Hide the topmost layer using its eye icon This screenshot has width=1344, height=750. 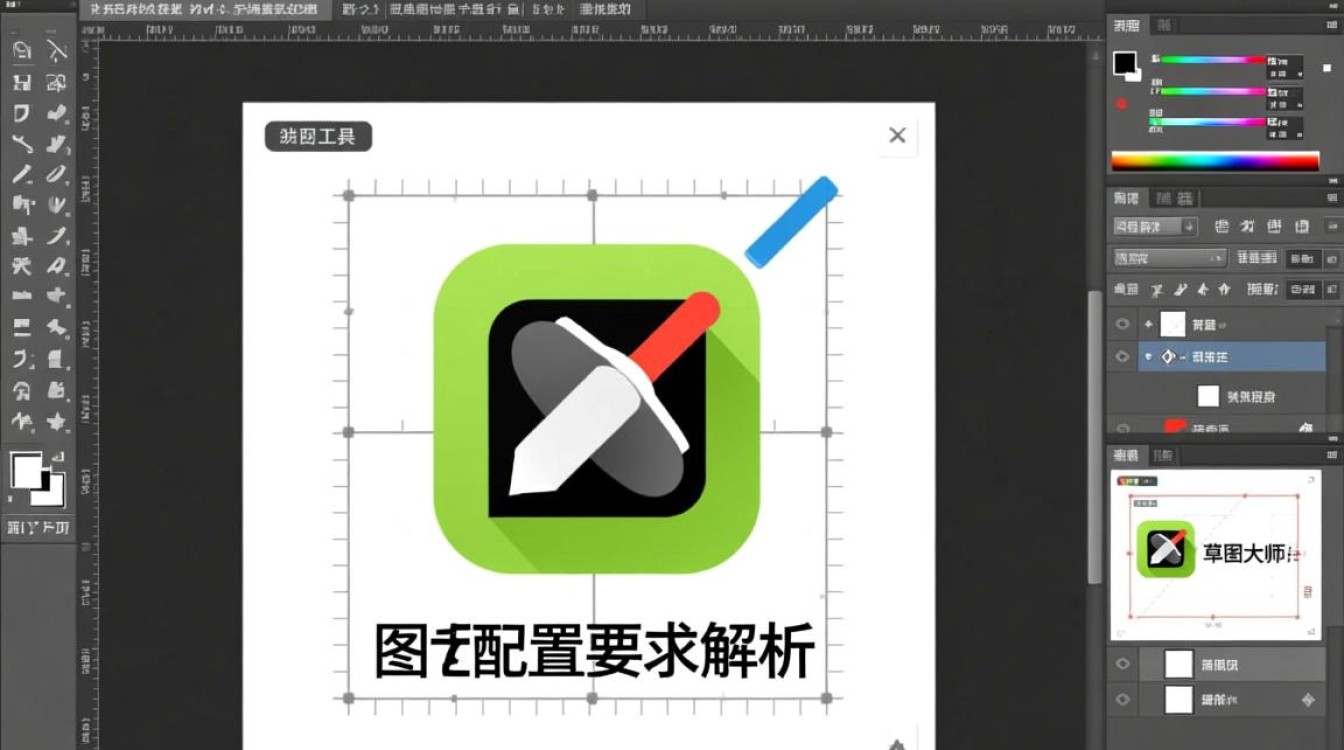(1122, 324)
